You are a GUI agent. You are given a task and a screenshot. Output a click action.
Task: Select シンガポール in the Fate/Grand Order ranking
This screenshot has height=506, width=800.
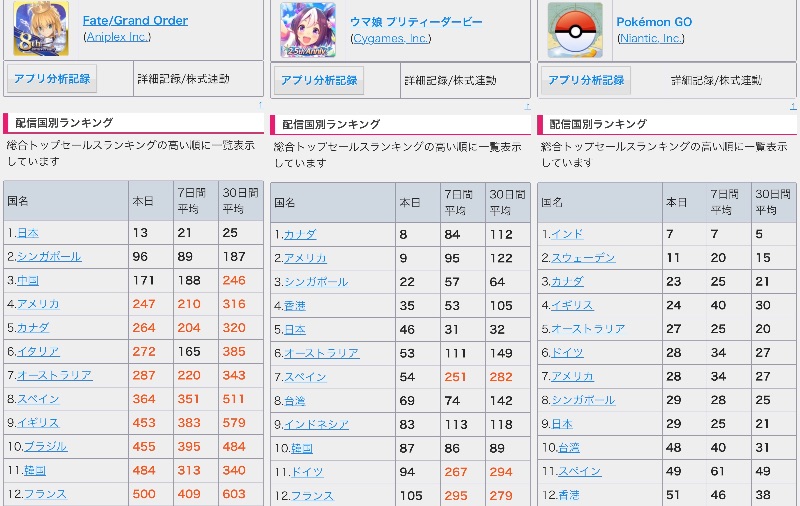coord(49,256)
